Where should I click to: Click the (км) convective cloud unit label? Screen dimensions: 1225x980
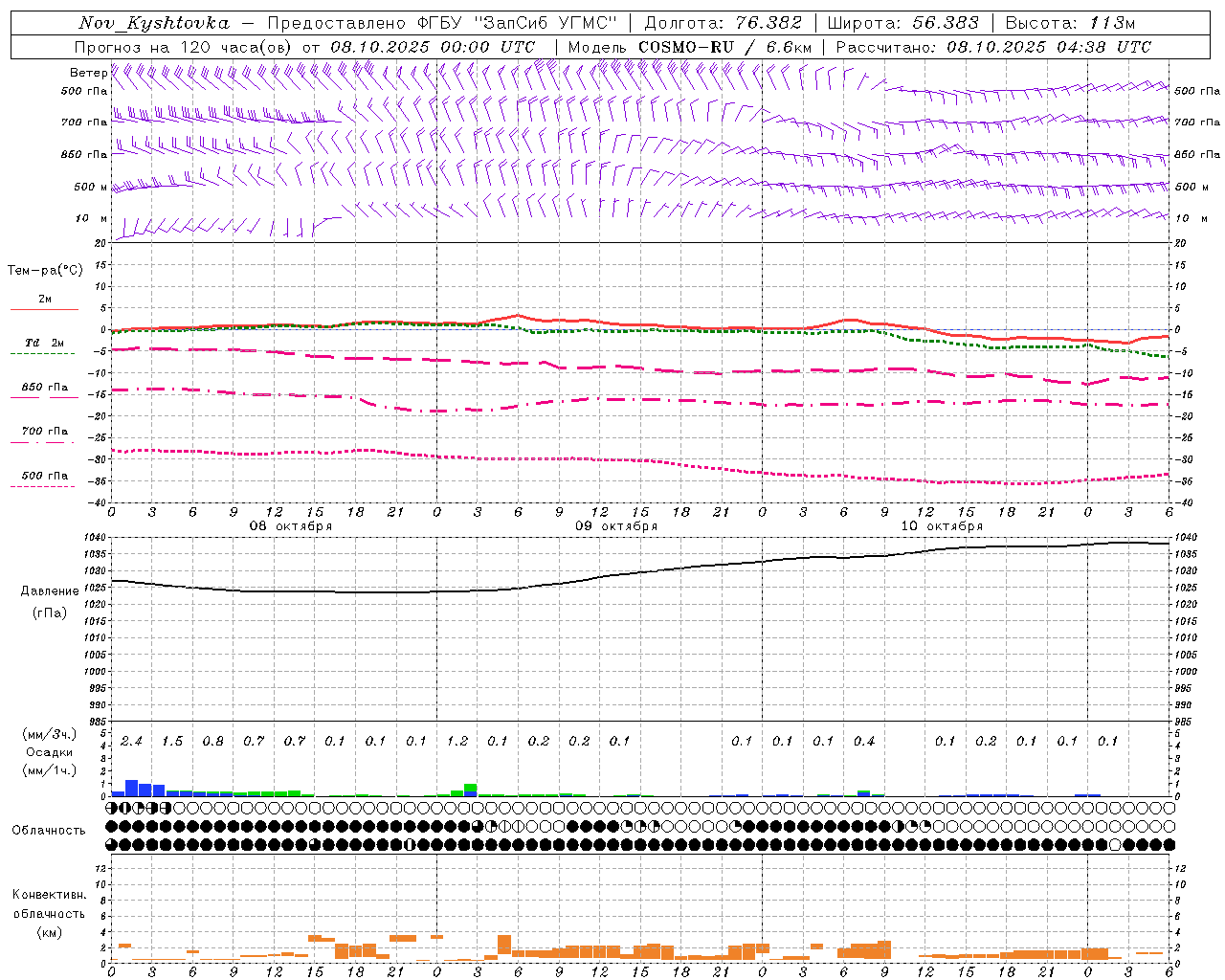tap(49, 932)
